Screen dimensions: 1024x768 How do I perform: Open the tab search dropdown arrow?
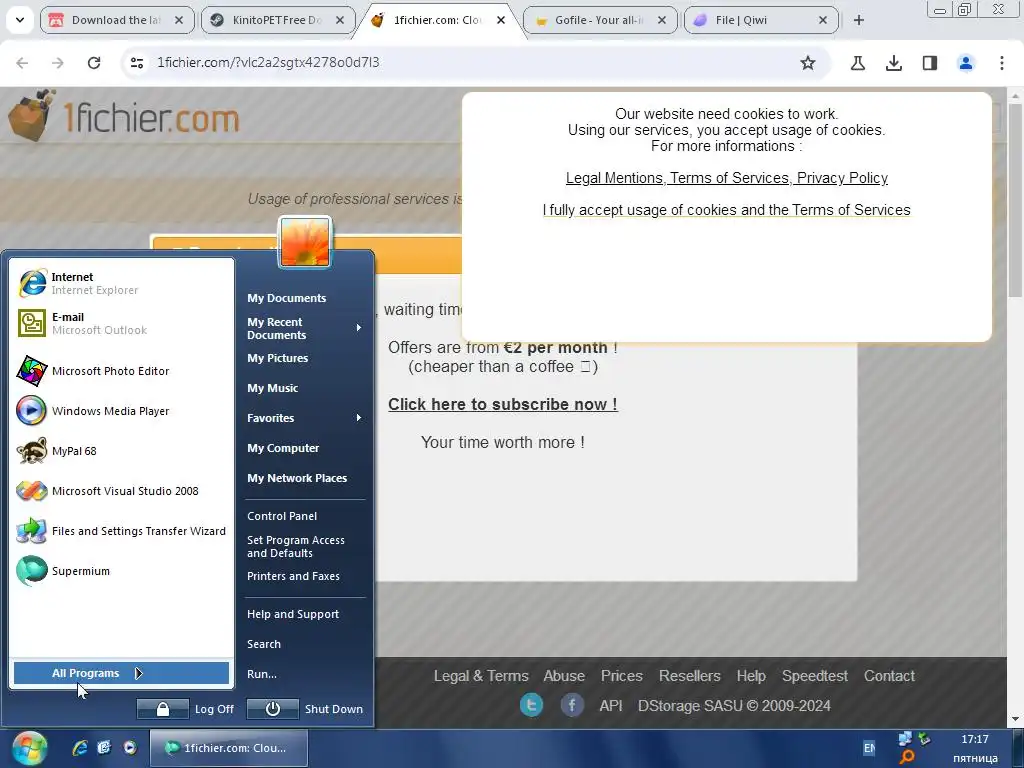coord(20,20)
